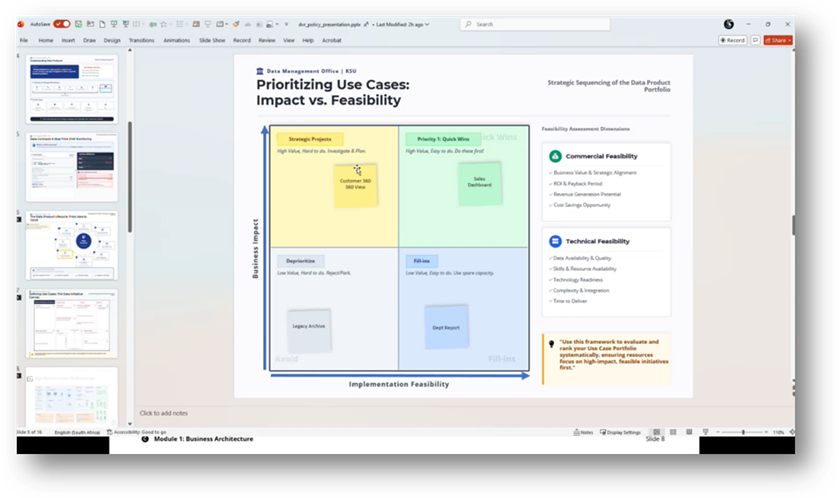Open the Help tab
This screenshot has width=839, height=498.
tap(308, 40)
